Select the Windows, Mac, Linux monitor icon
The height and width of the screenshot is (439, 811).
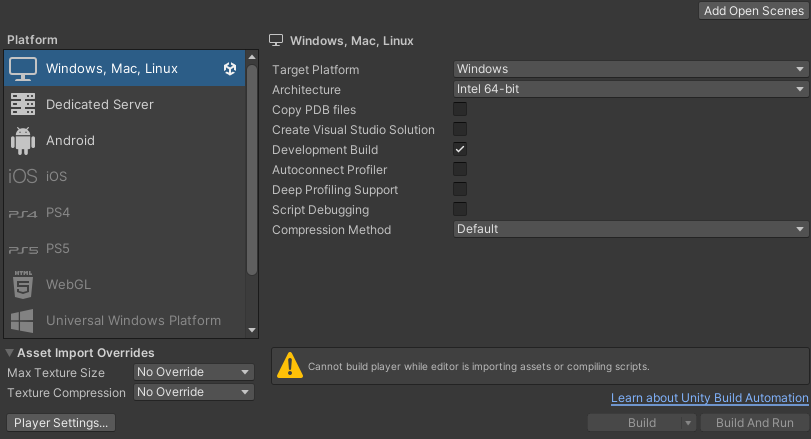pyautogui.click(x=23, y=69)
